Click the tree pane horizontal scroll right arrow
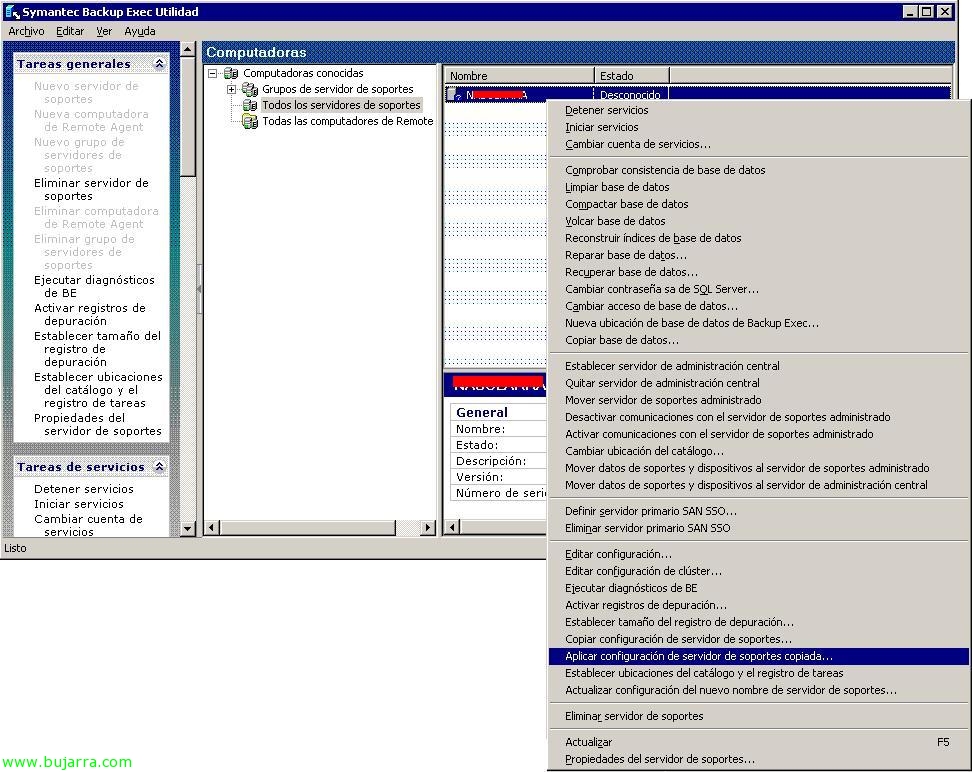Viewport: 972px width, 772px height. coord(427,528)
